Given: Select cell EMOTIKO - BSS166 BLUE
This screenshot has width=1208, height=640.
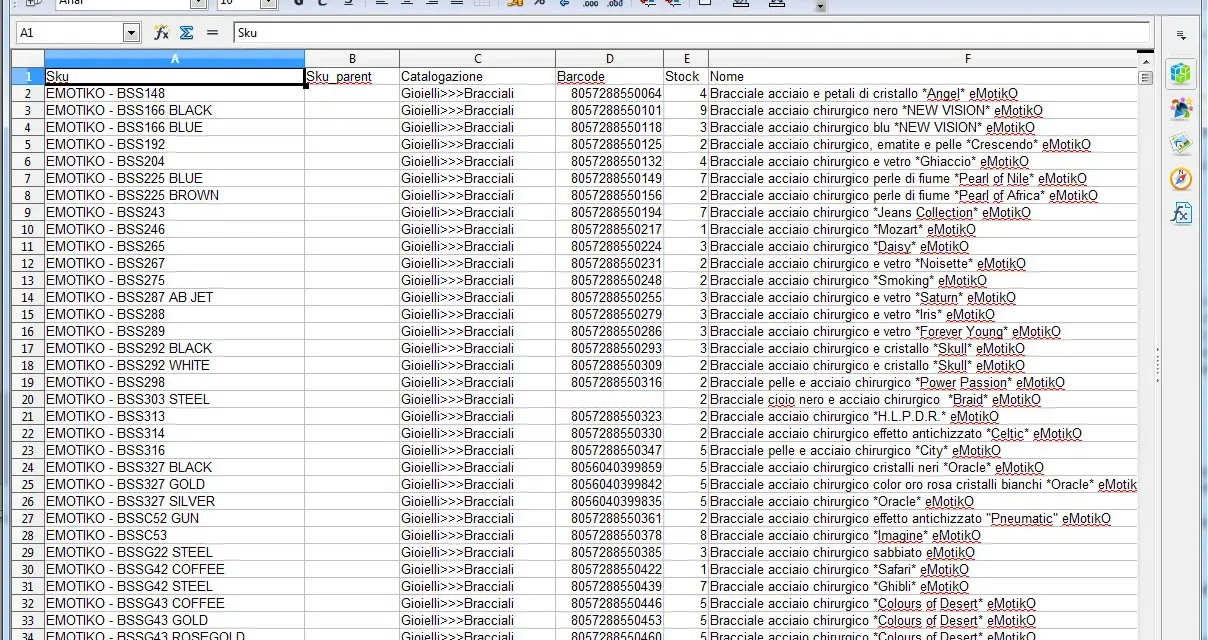Looking at the screenshot, I should [x=175, y=127].
